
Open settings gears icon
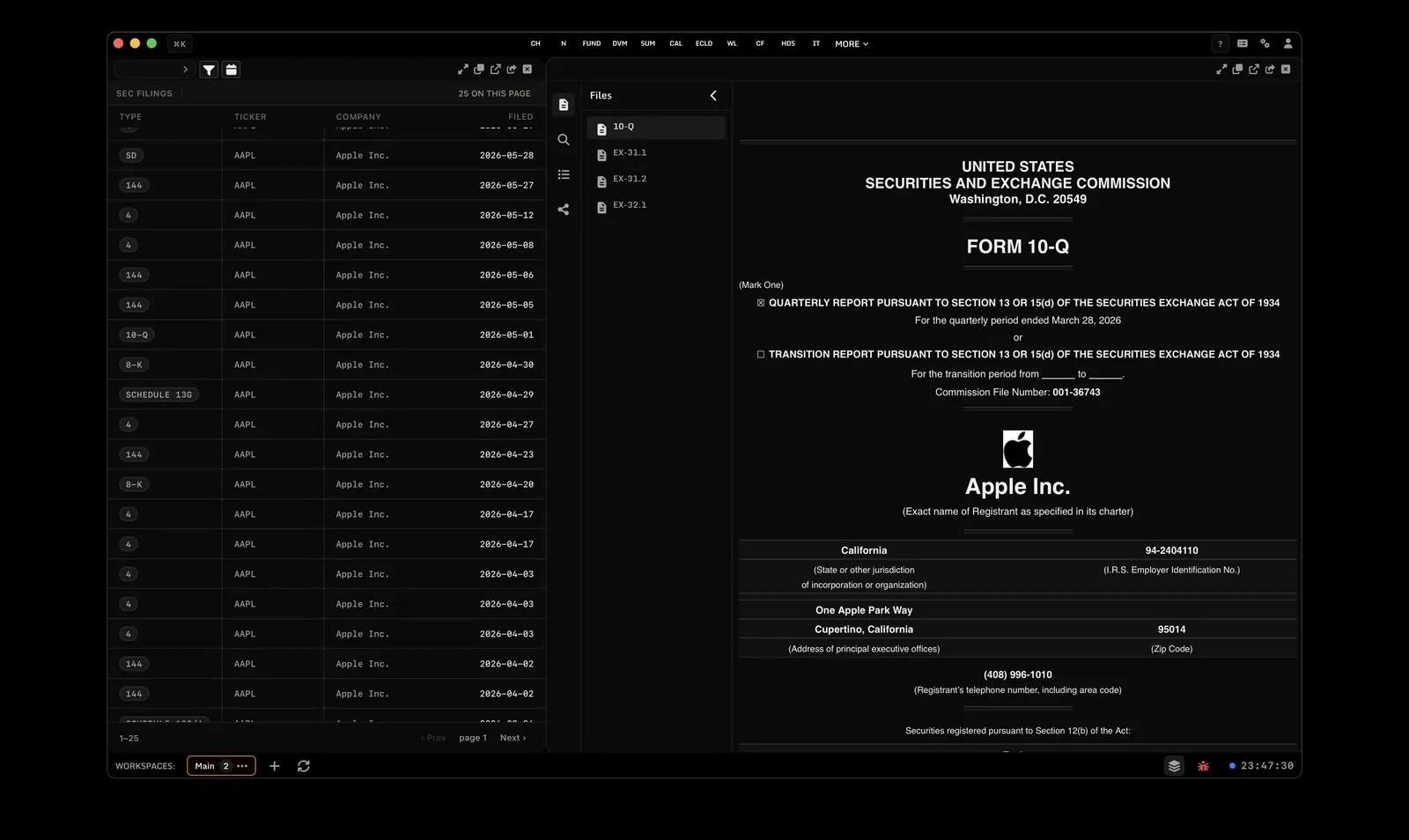[1265, 44]
